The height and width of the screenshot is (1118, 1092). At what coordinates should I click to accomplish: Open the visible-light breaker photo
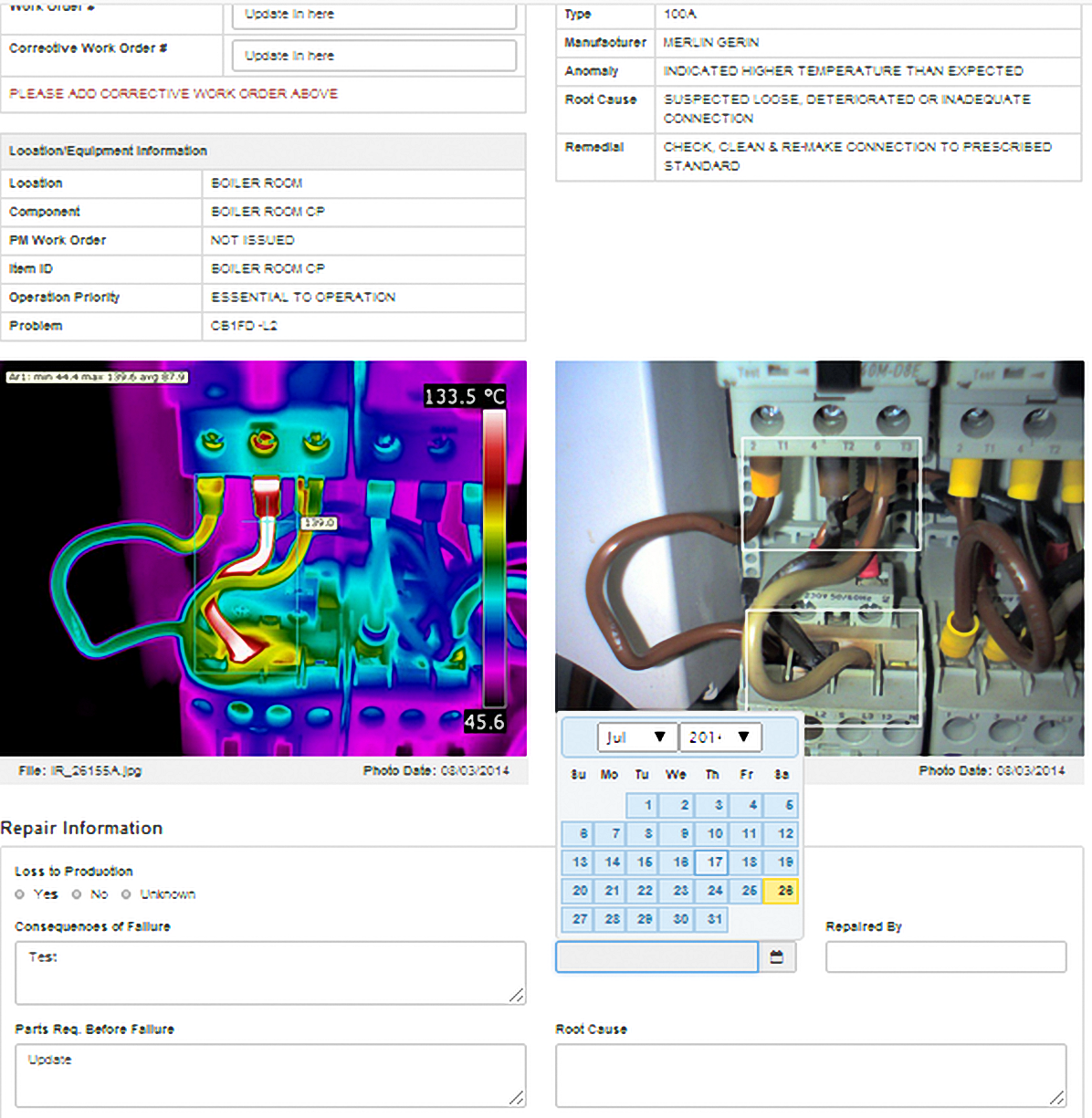[x=820, y=559]
